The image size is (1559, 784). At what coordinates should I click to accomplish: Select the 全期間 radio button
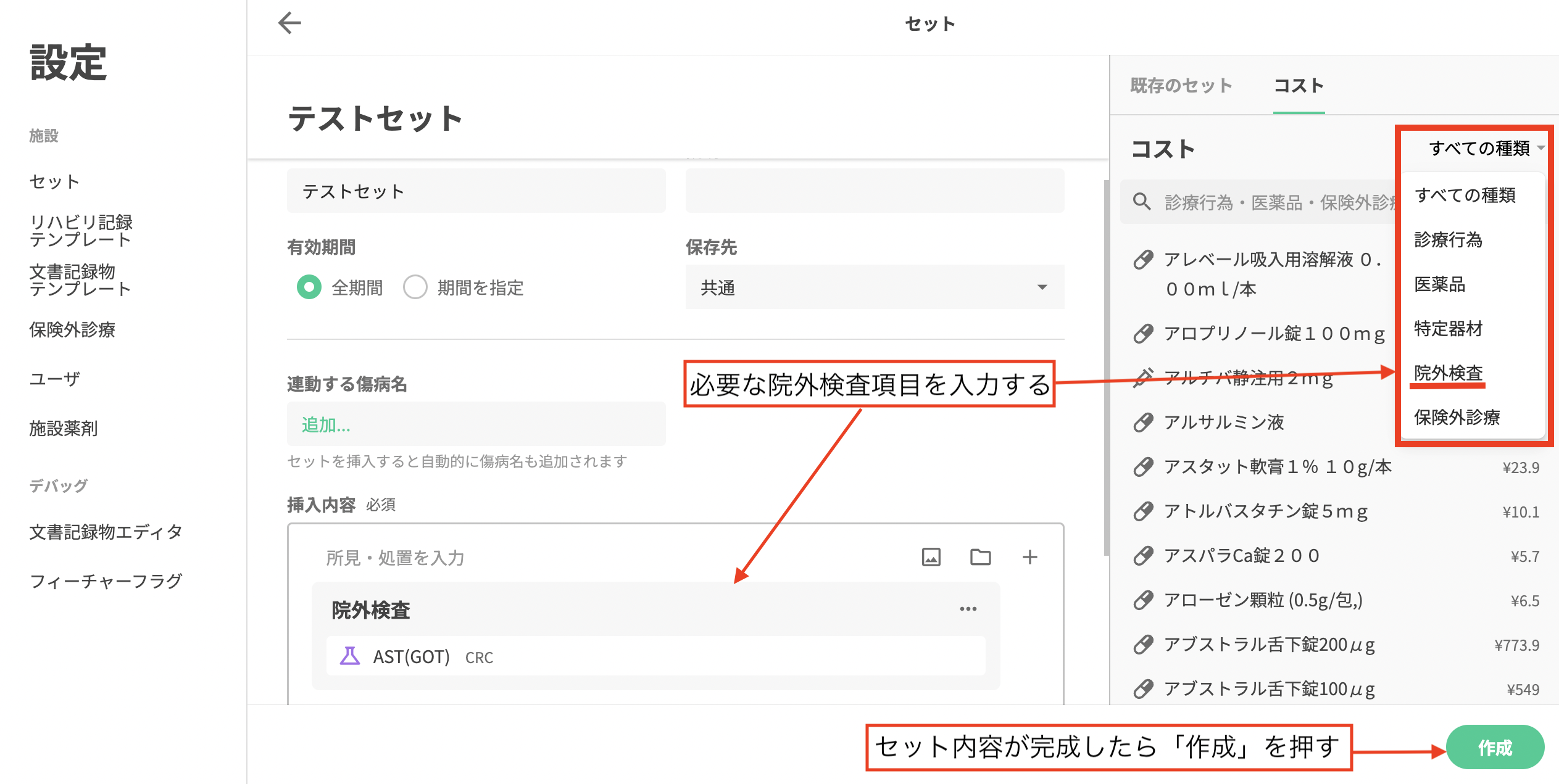(x=309, y=287)
